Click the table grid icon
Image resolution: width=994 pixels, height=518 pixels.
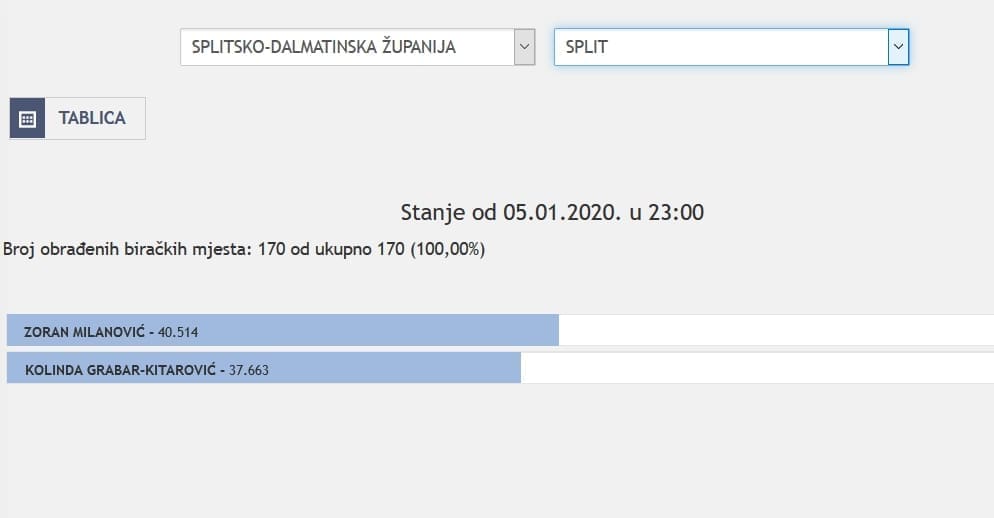[x=28, y=118]
